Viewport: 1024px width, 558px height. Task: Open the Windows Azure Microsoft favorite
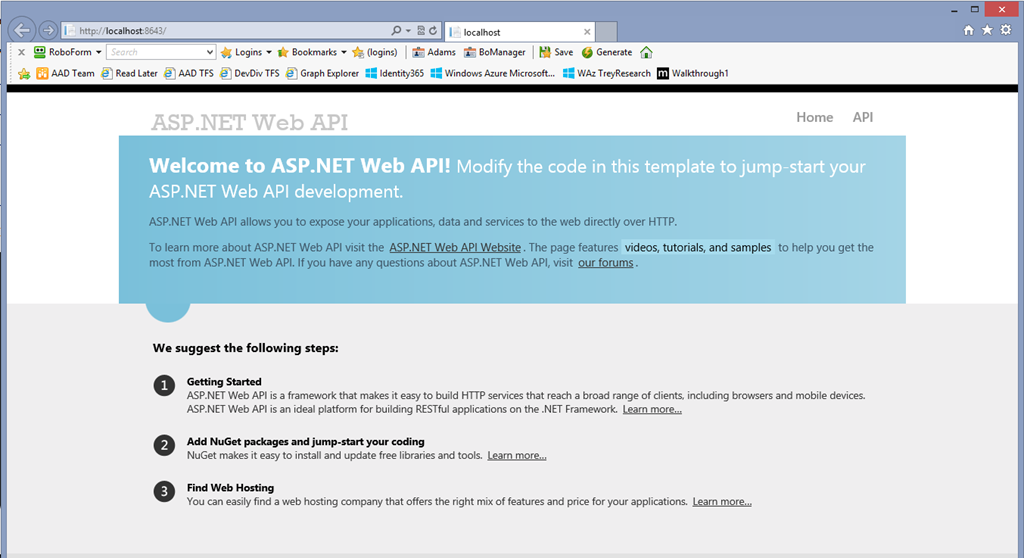coord(492,73)
